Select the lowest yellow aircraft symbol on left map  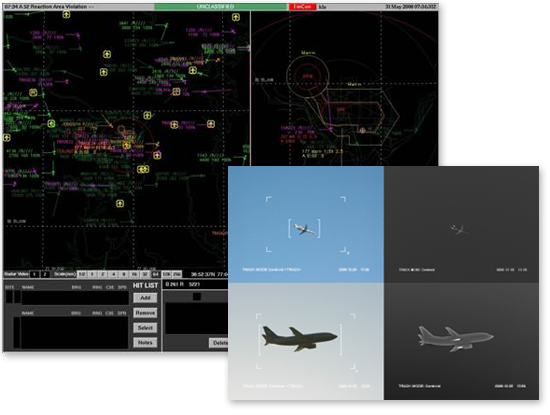pyautogui.click(x=120, y=204)
